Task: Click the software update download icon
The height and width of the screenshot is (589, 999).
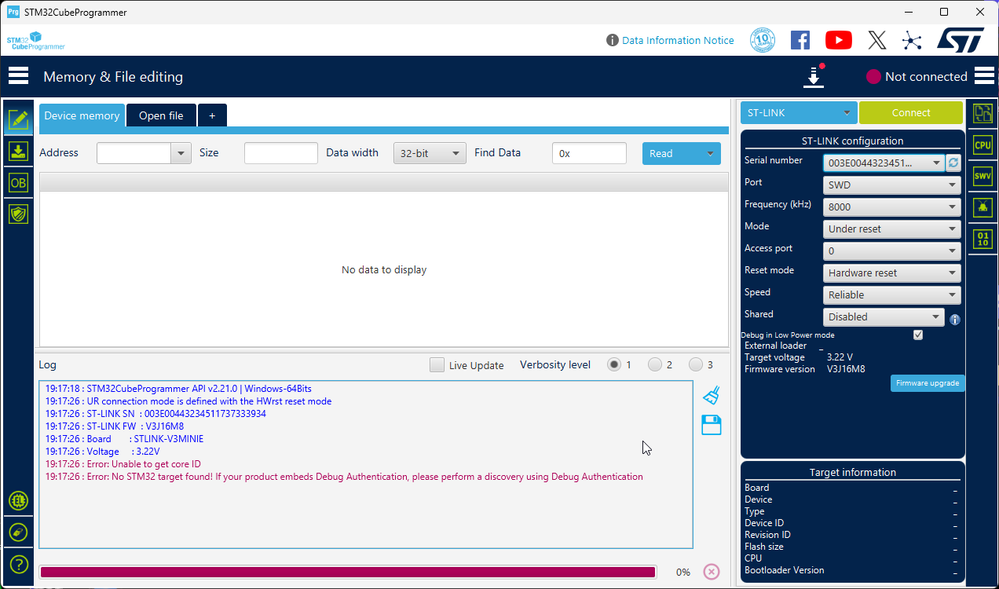Action: [814, 76]
